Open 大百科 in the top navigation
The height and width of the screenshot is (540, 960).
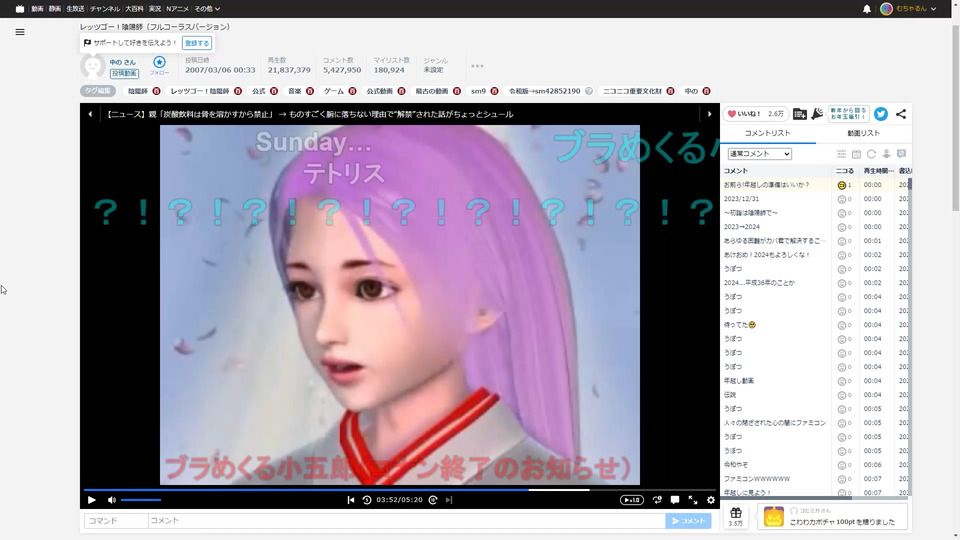click(x=134, y=9)
